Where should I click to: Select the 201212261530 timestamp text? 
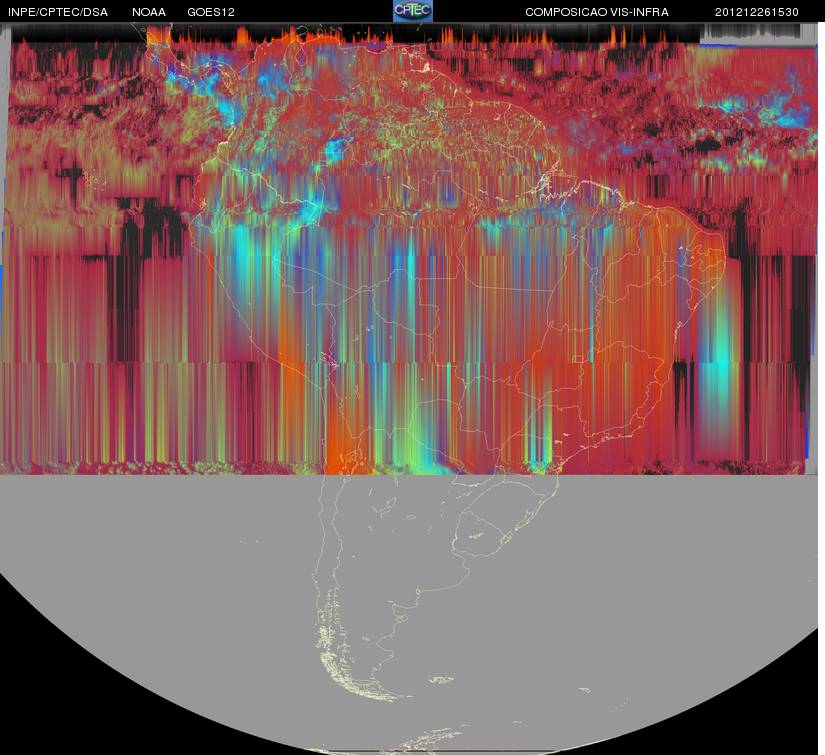[757, 12]
